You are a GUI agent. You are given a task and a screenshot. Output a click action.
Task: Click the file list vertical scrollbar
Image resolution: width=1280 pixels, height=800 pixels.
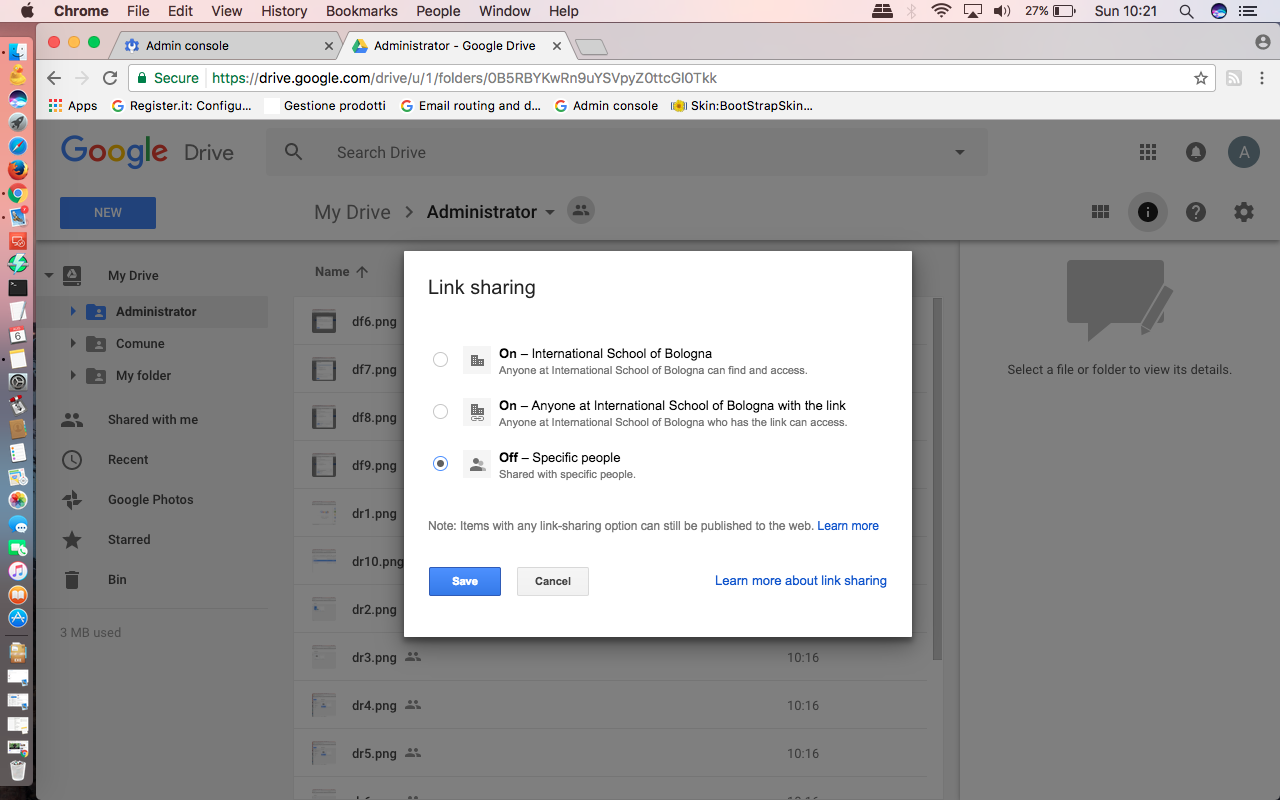click(x=937, y=480)
